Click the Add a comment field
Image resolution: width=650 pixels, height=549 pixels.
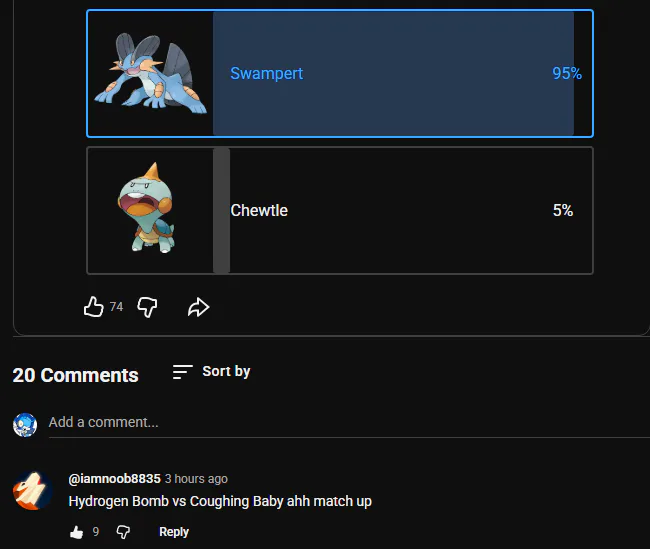[x=349, y=422]
